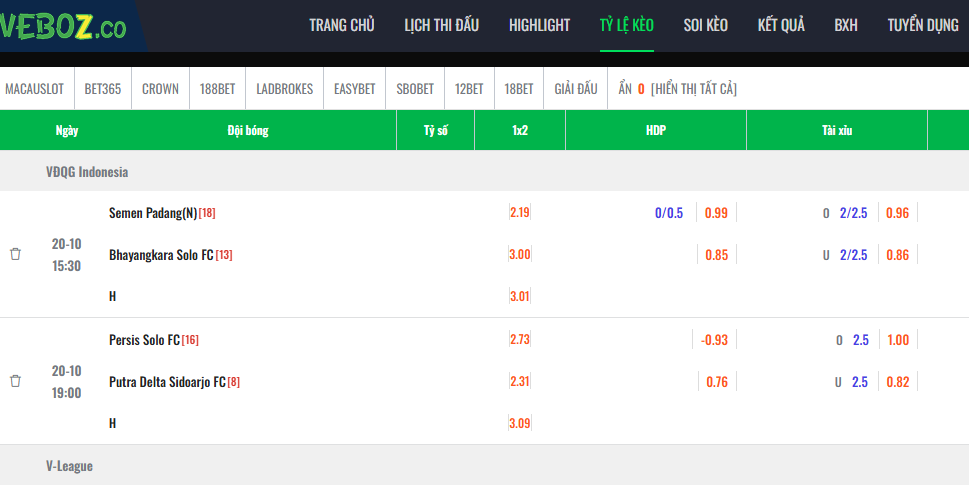Select the SBOBET bookmaker tab
This screenshot has width=969, height=495.
click(x=415, y=89)
